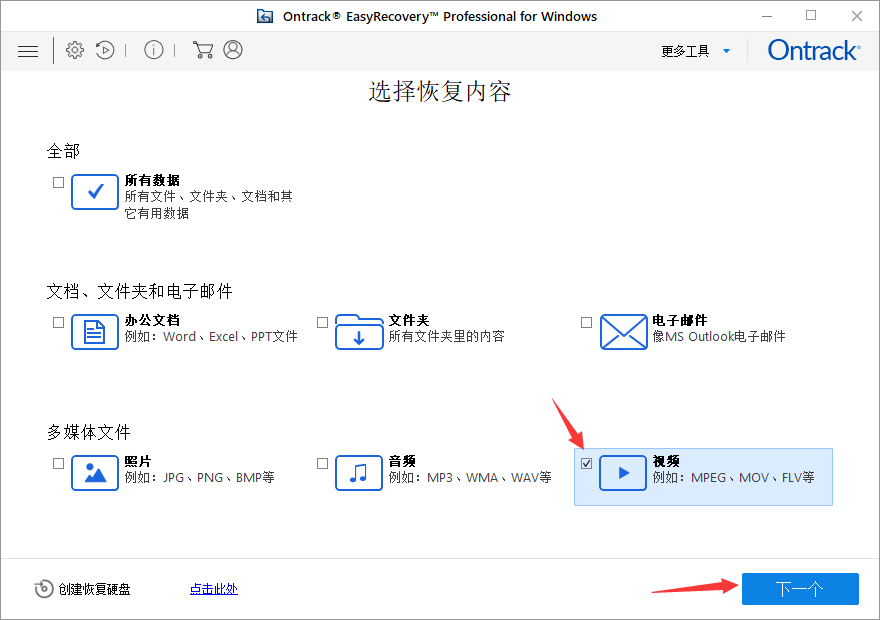Image resolution: width=880 pixels, height=620 pixels.
Task: Click the '像MS Outlook电子邮件' description
Action: (719, 336)
